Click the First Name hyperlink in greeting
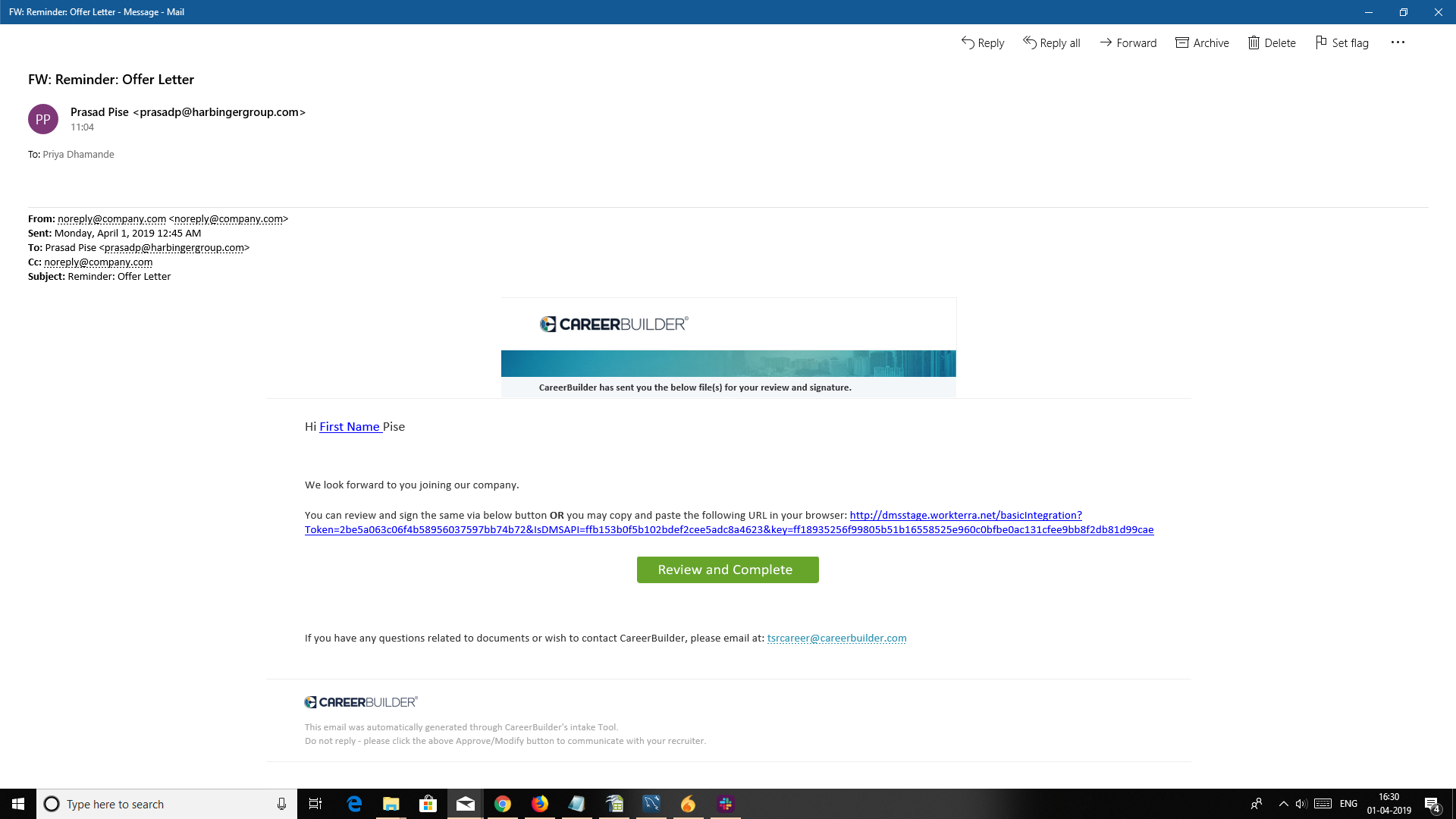 pos(350,426)
